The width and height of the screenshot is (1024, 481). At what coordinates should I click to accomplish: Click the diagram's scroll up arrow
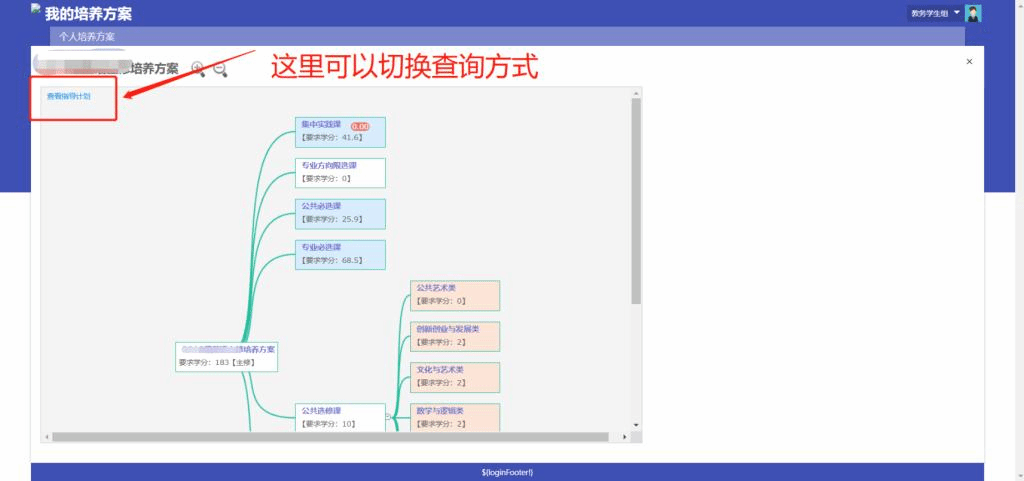[636, 93]
